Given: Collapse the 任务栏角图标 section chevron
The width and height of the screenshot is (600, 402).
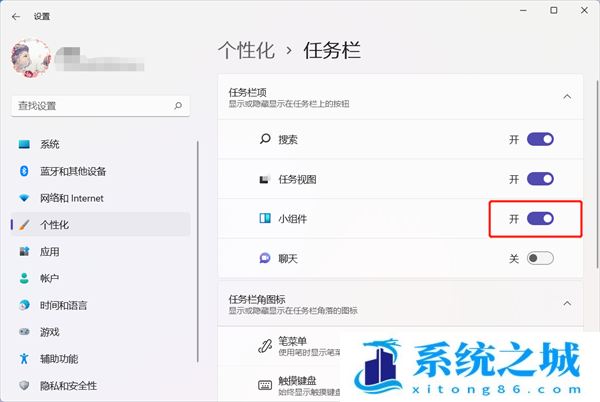Looking at the screenshot, I should coord(567,302).
